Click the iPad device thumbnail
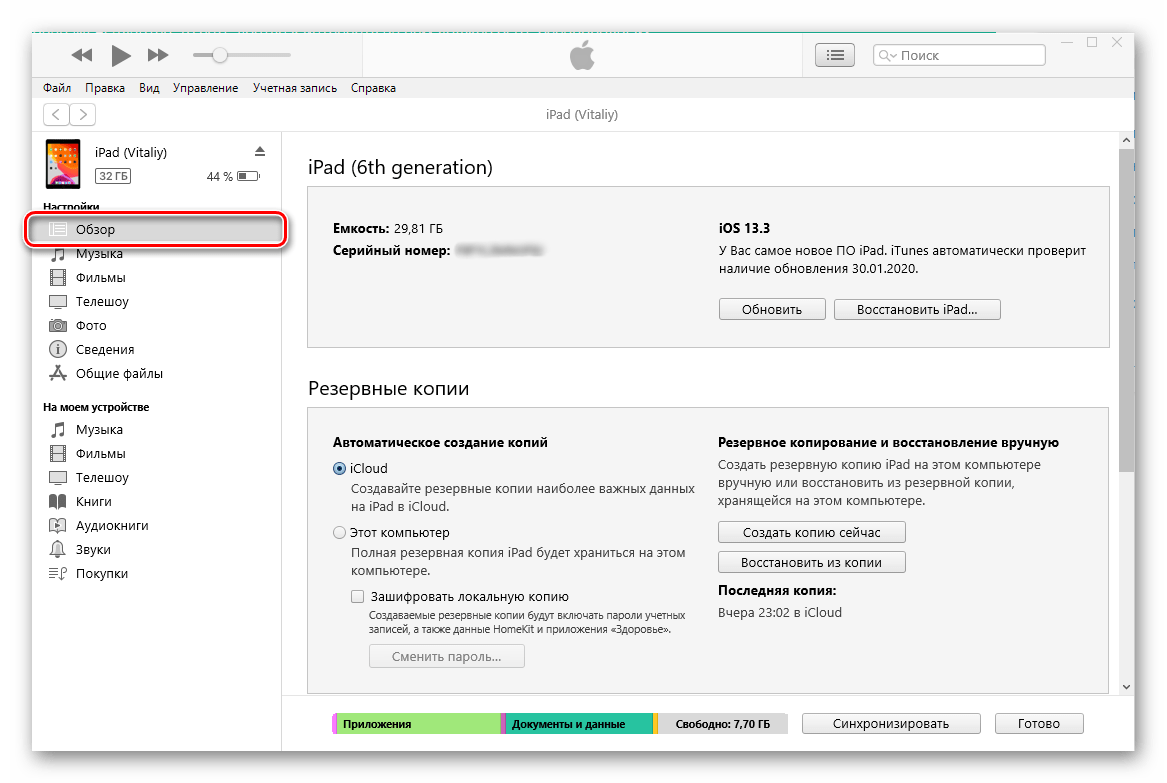This screenshot has height=783, width=1167. coord(63,164)
